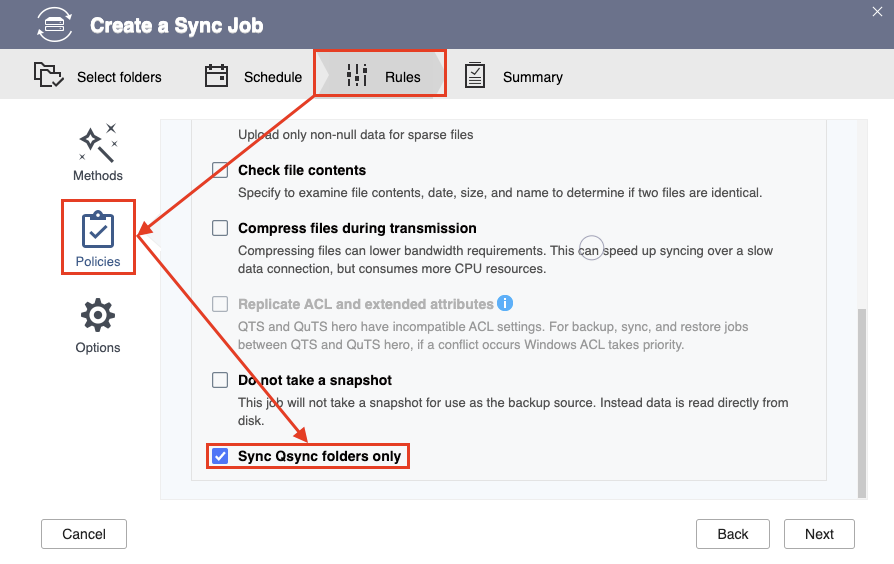894x564 pixels.
Task: Click the info icon beside Replicate ACL
Action: pyautogui.click(x=505, y=303)
